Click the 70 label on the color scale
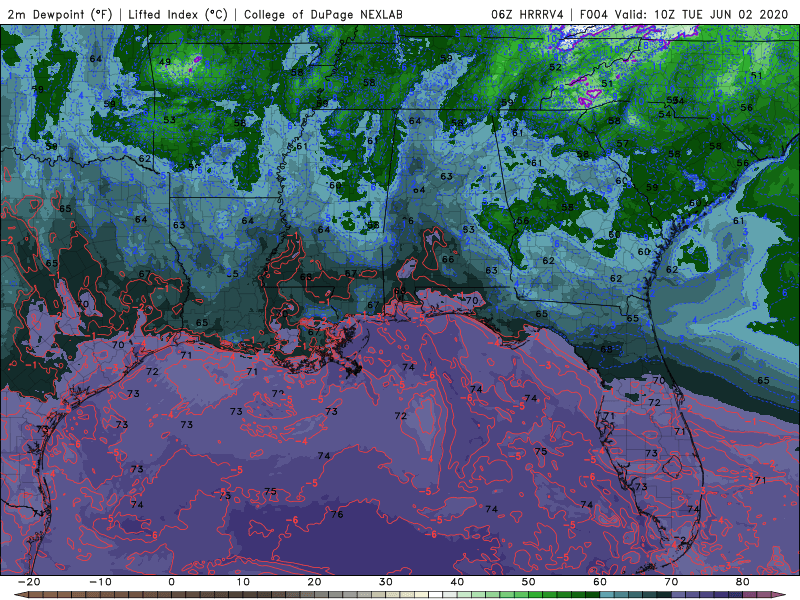800x600 pixels. point(671,582)
